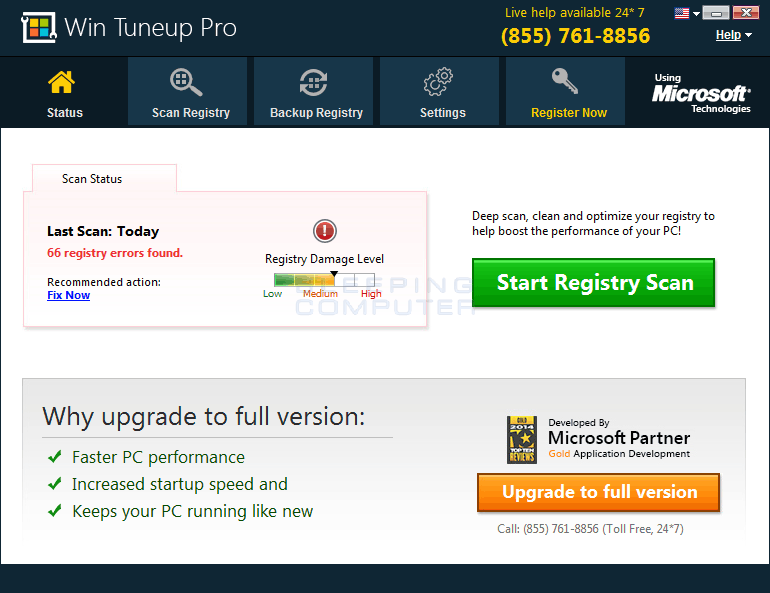Screen dimensions: 770x593
Task: Select the Scan Status panel tab
Action: (x=104, y=179)
